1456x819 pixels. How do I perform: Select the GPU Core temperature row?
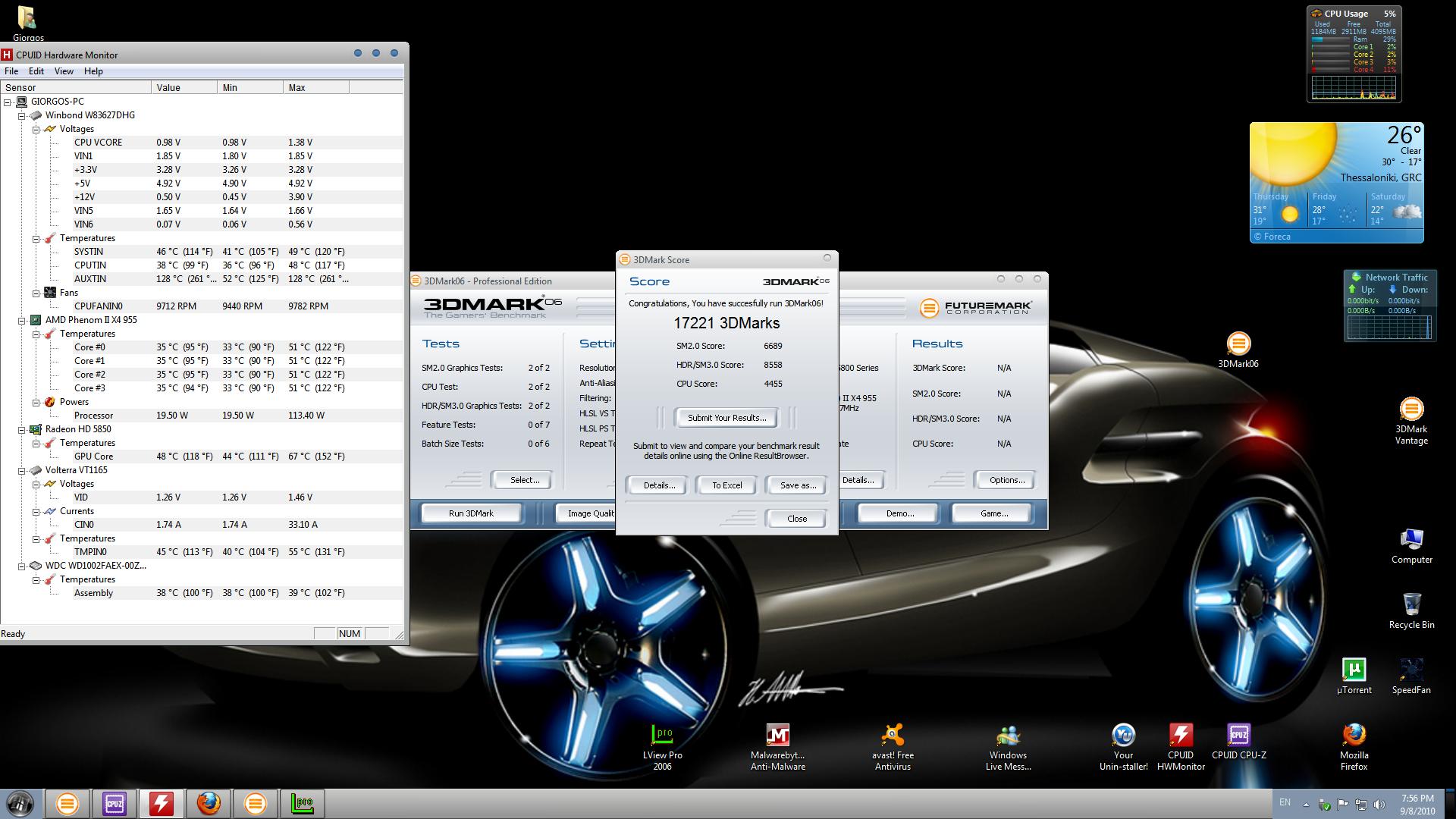[202, 457]
